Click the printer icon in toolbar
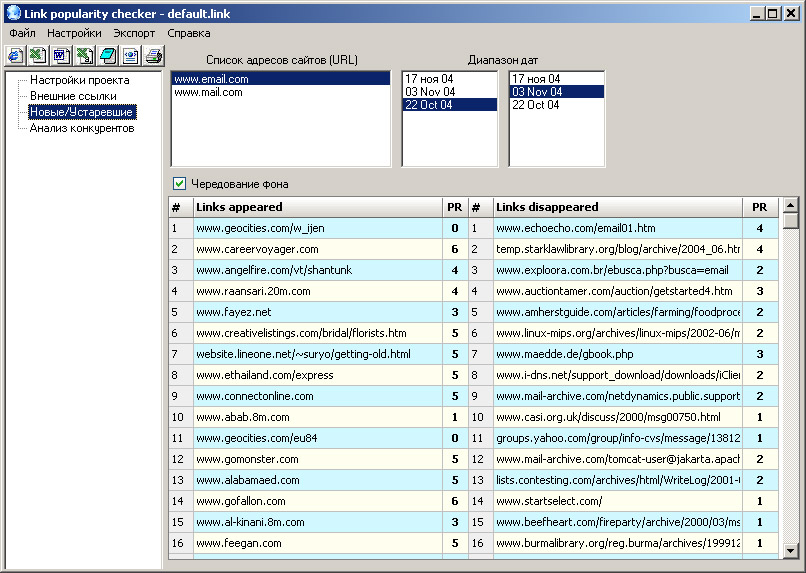This screenshot has width=806, height=573. click(153, 55)
